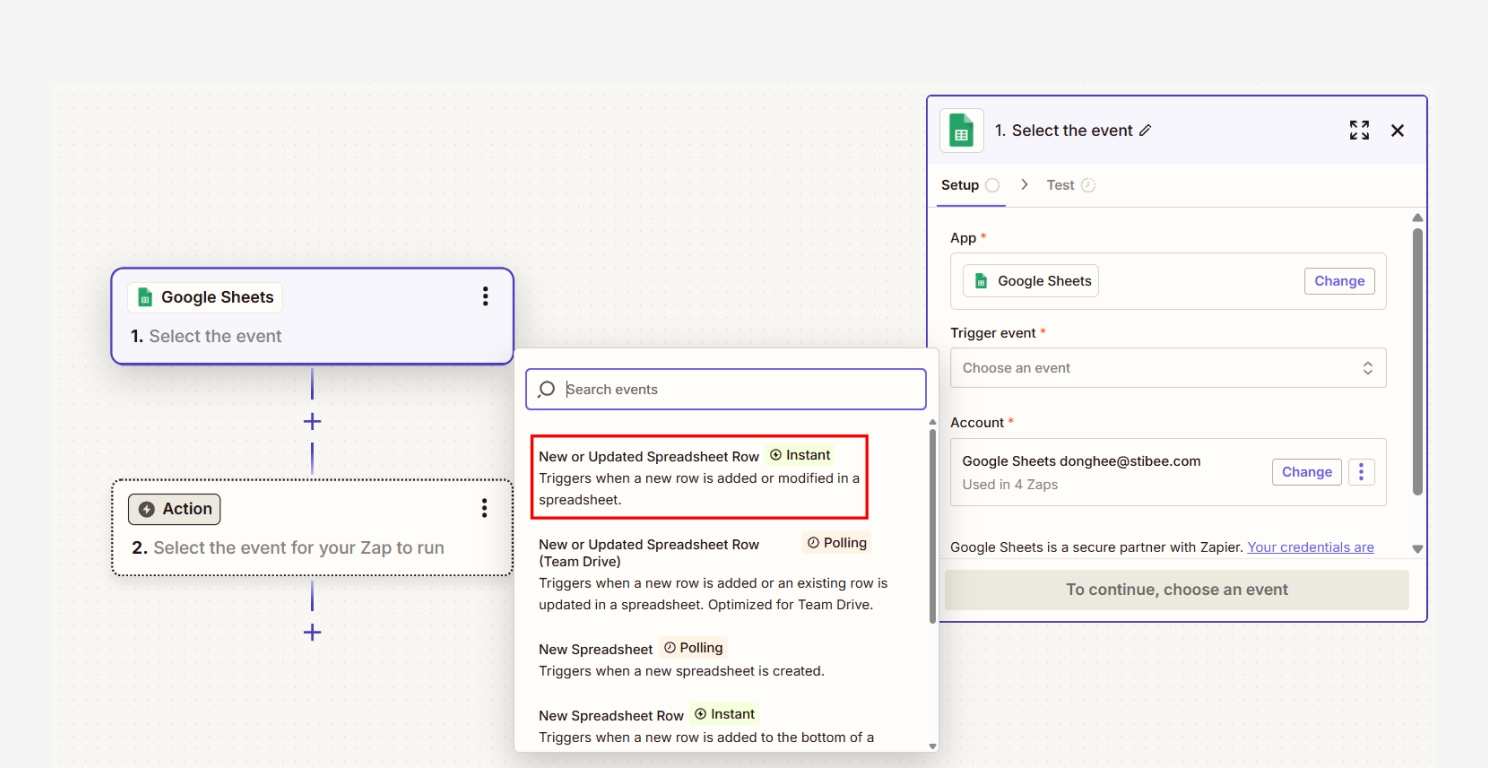1488x768 pixels.
Task: Click the Google Sheets icon in App field
Action: 981,281
